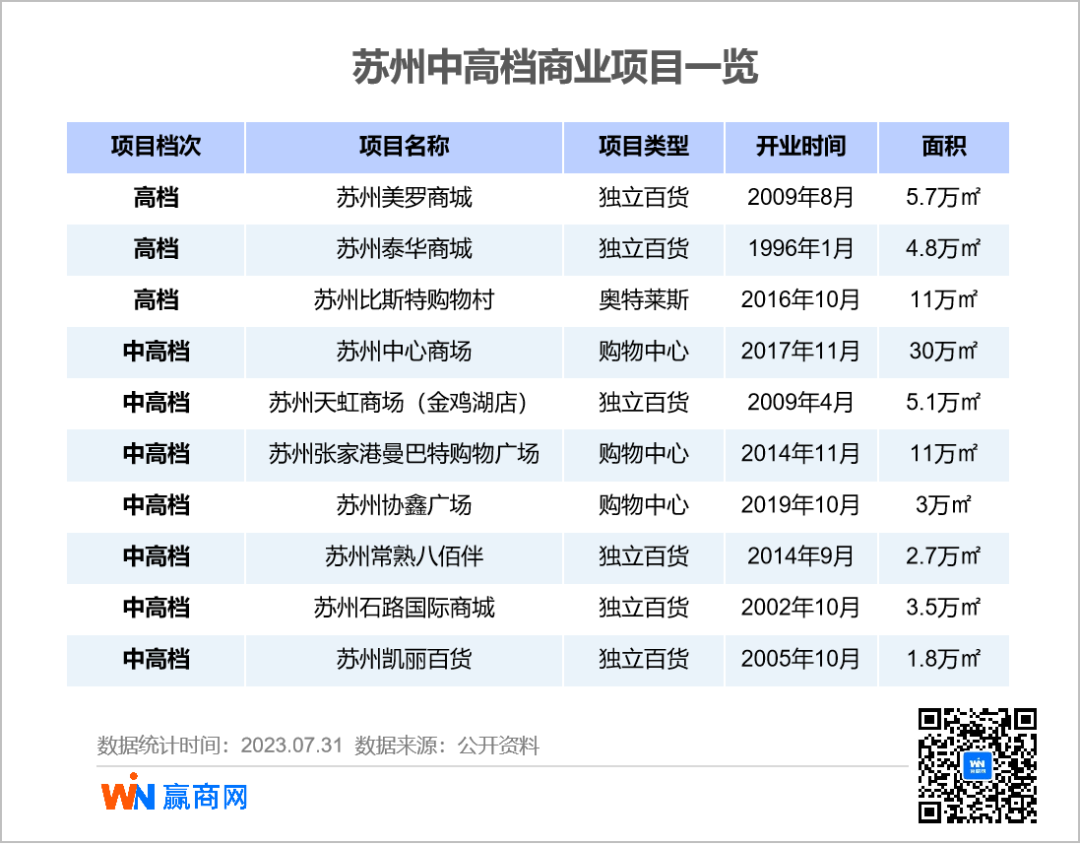This screenshot has height=844, width=1080.
Task: Click 高档 in the 苏州美罗商城 row
Action: tap(156, 198)
